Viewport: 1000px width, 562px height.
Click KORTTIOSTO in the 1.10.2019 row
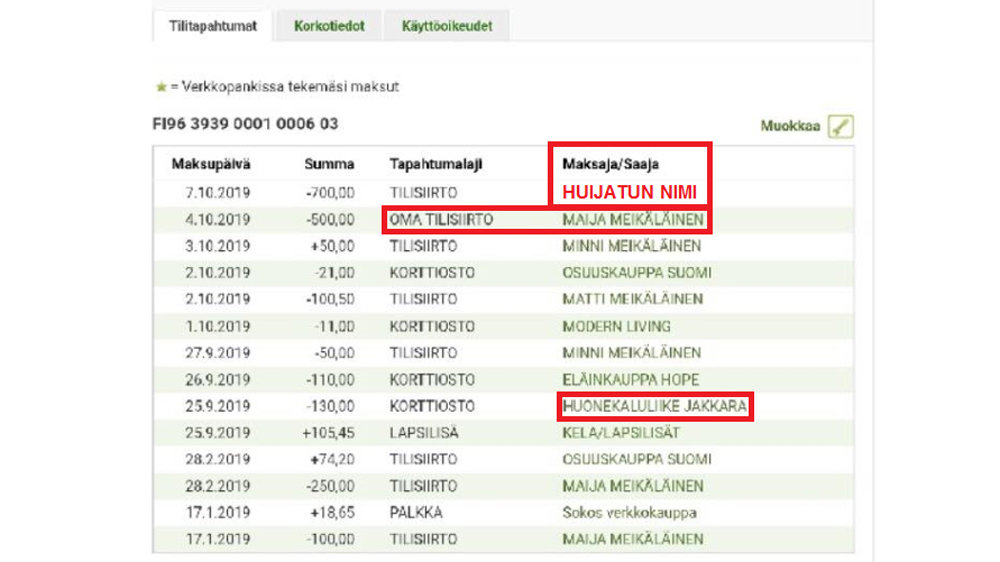coord(432,327)
